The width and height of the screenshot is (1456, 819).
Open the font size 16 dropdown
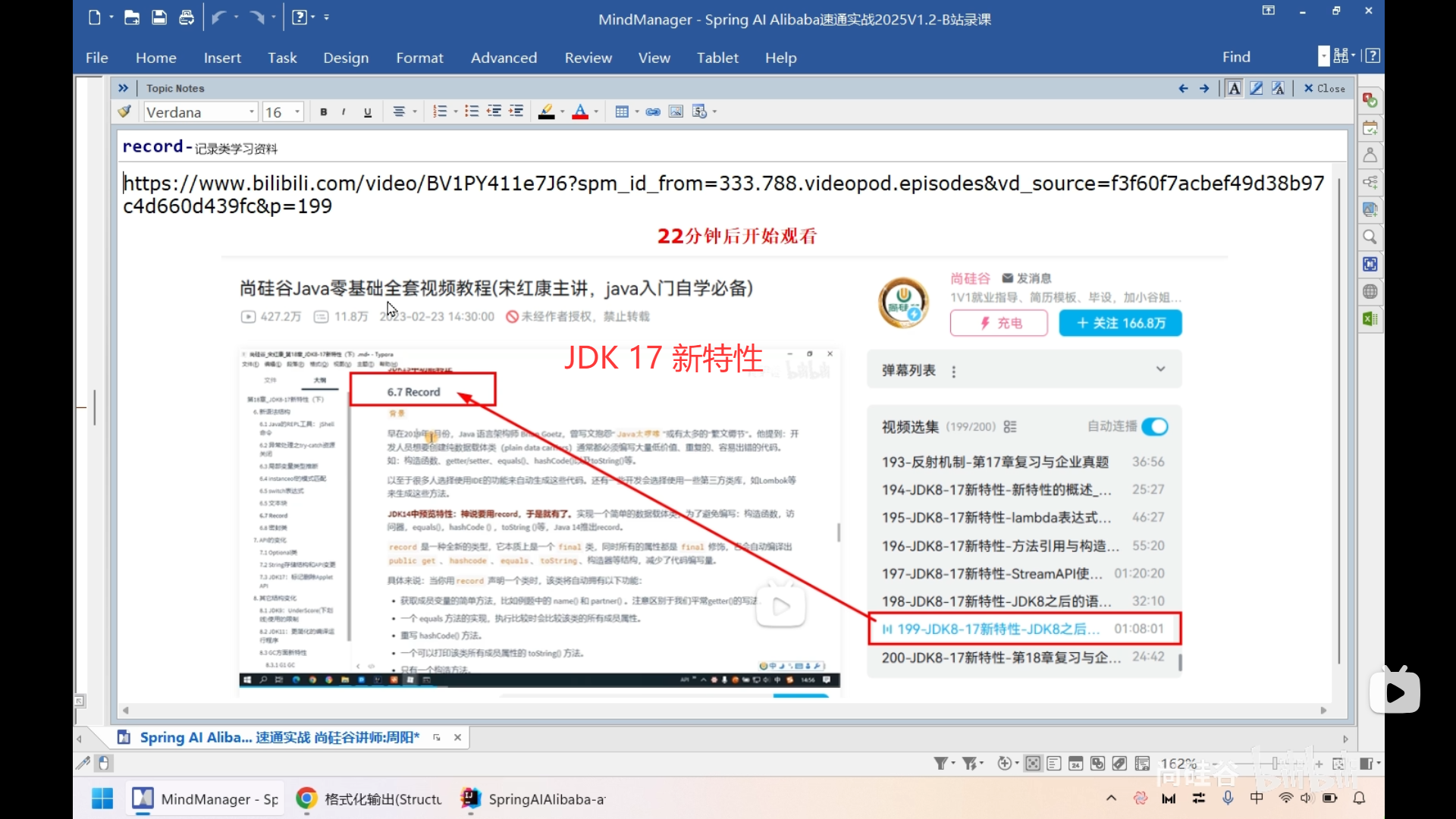point(297,111)
